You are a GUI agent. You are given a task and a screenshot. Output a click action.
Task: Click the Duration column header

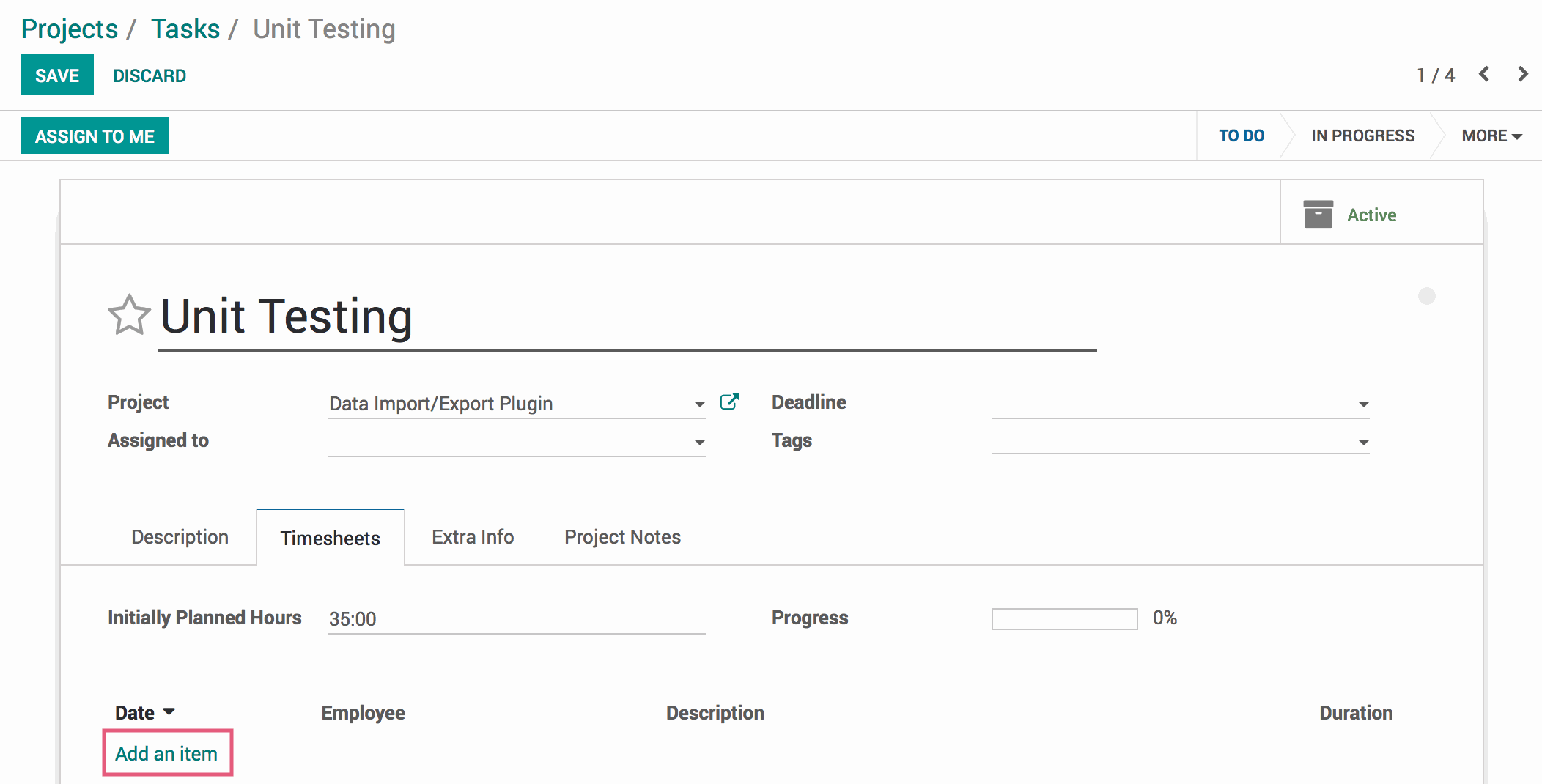1356,713
